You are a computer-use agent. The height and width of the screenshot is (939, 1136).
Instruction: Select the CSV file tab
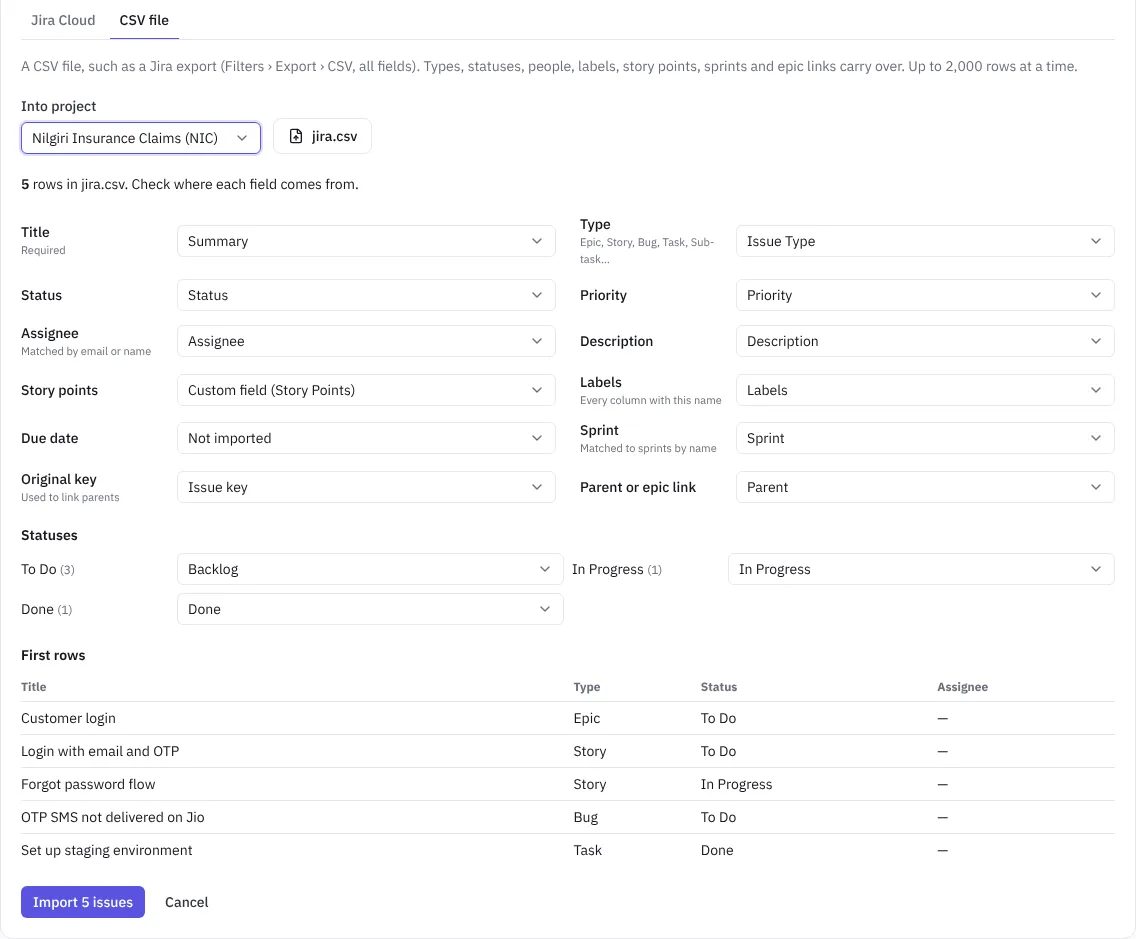coord(144,20)
